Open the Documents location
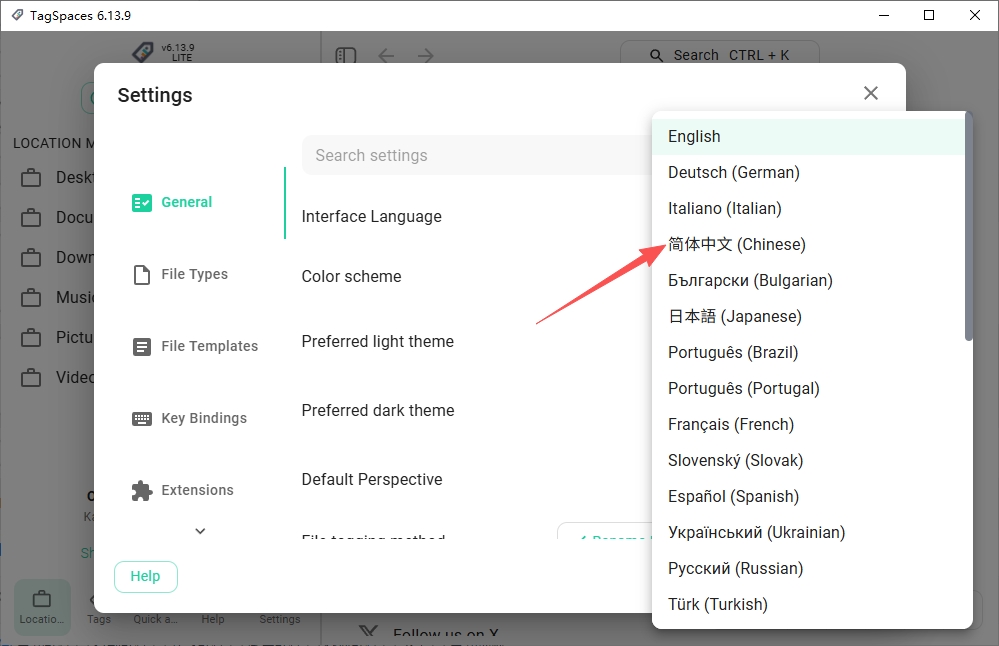Screen dimensions: 999x646 coord(56,217)
